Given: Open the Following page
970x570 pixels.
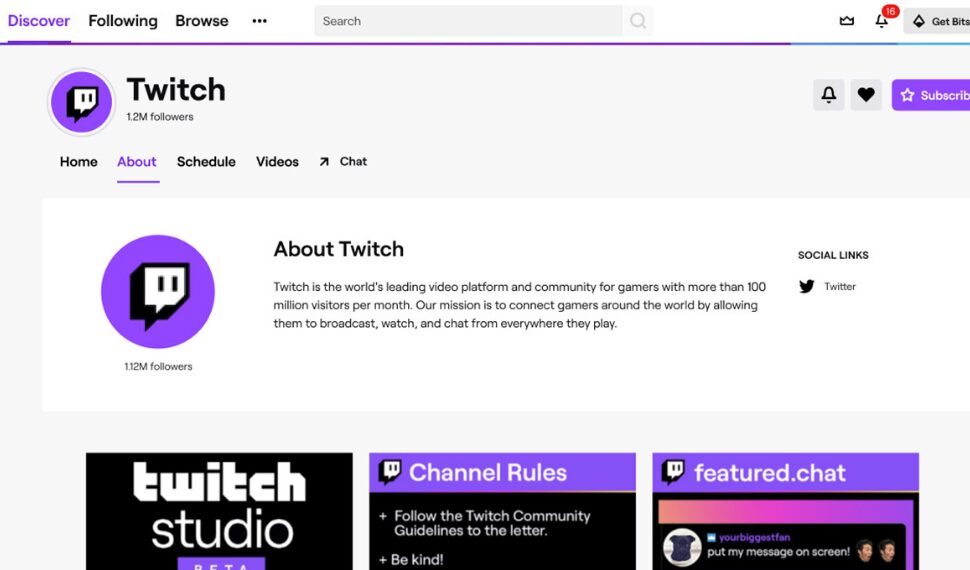Looking at the screenshot, I should (x=123, y=21).
